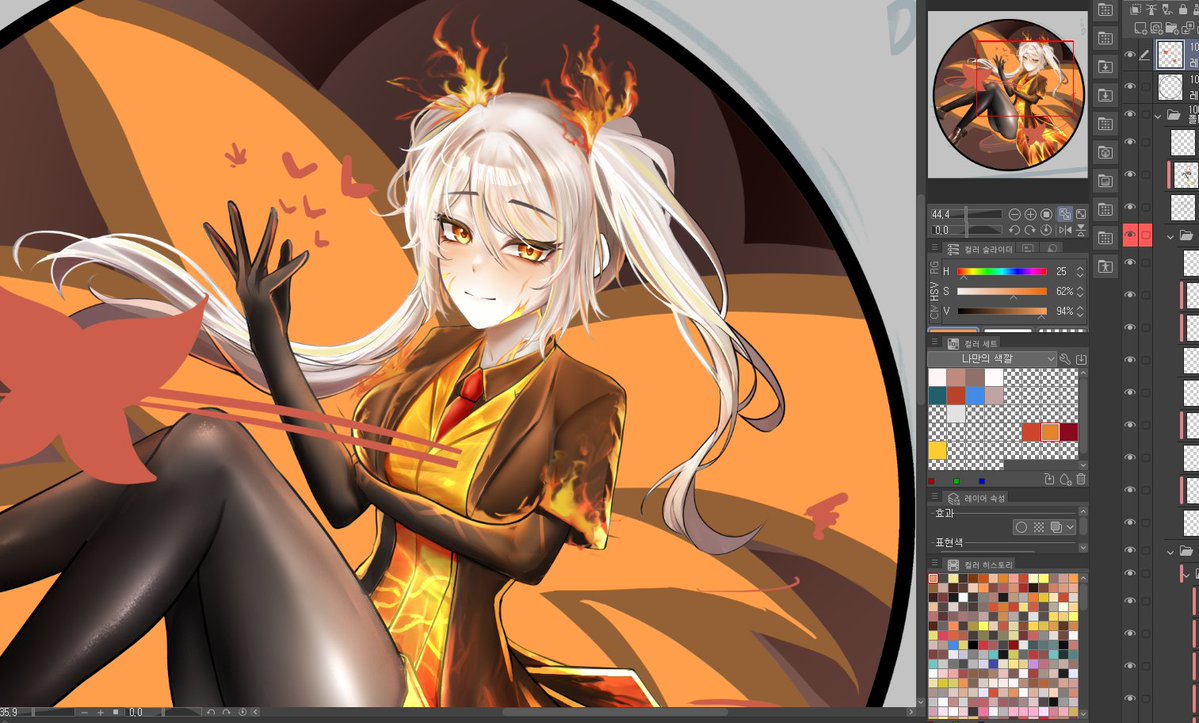Click the layer color effect icon
The height and width of the screenshot is (723, 1199).
[1056, 527]
